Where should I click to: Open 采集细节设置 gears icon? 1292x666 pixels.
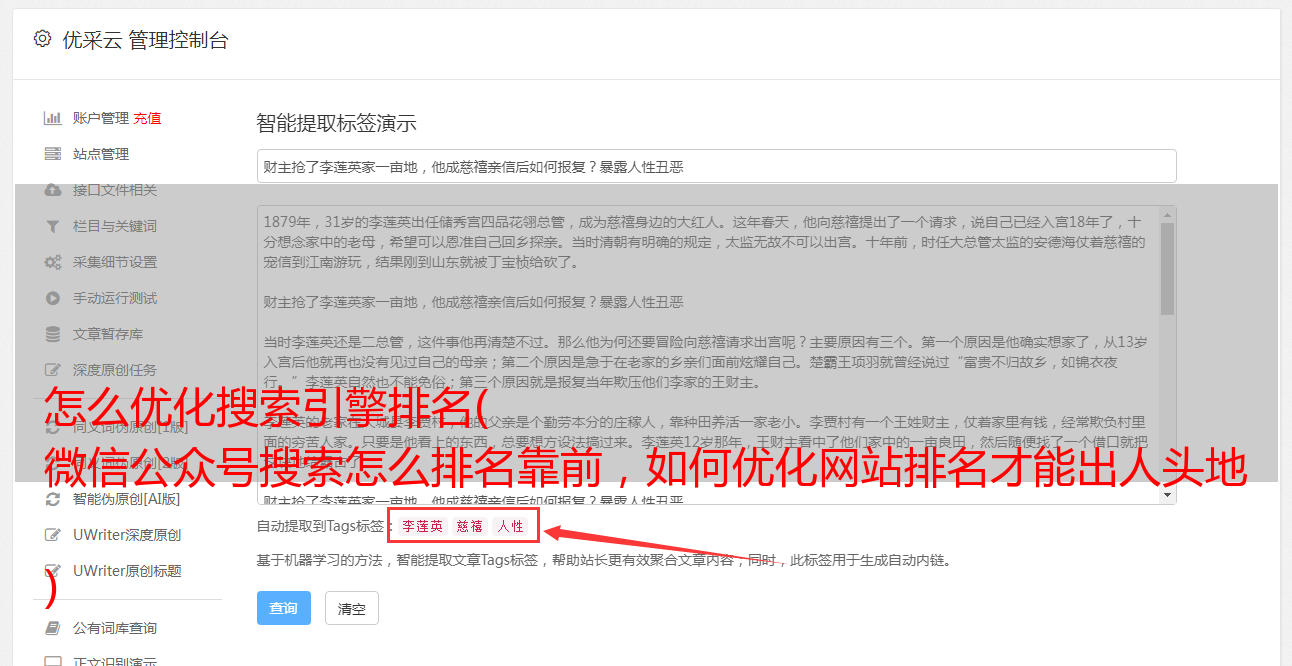[53, 262]
